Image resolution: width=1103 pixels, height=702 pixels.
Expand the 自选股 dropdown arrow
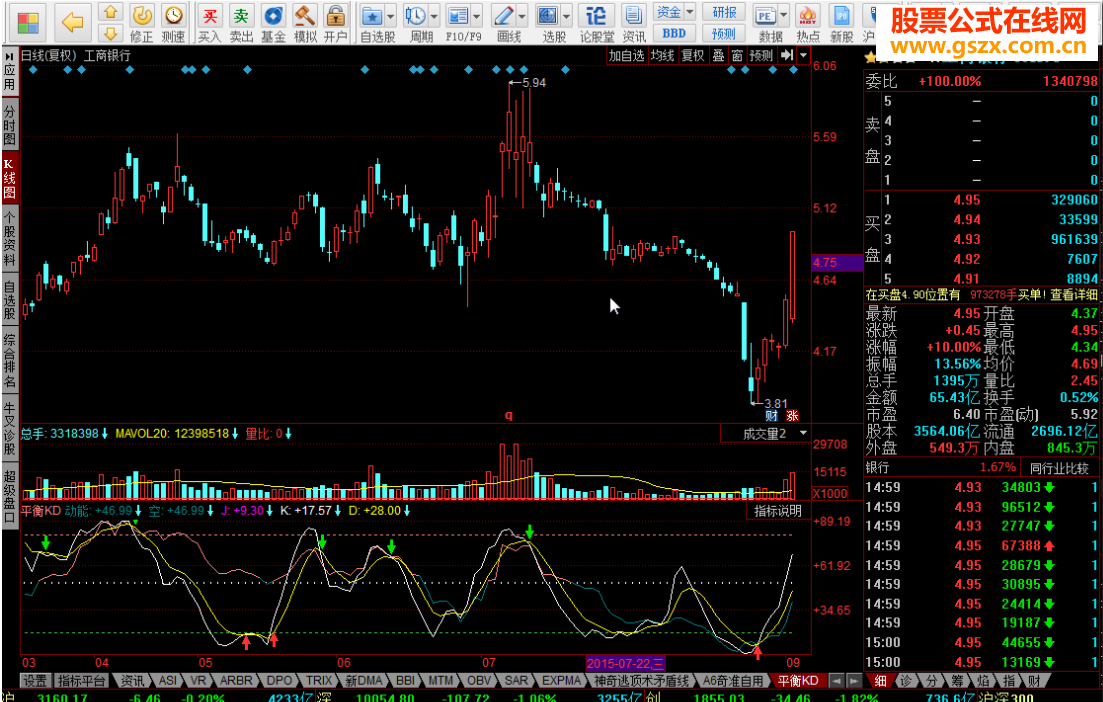pos(391,15)
